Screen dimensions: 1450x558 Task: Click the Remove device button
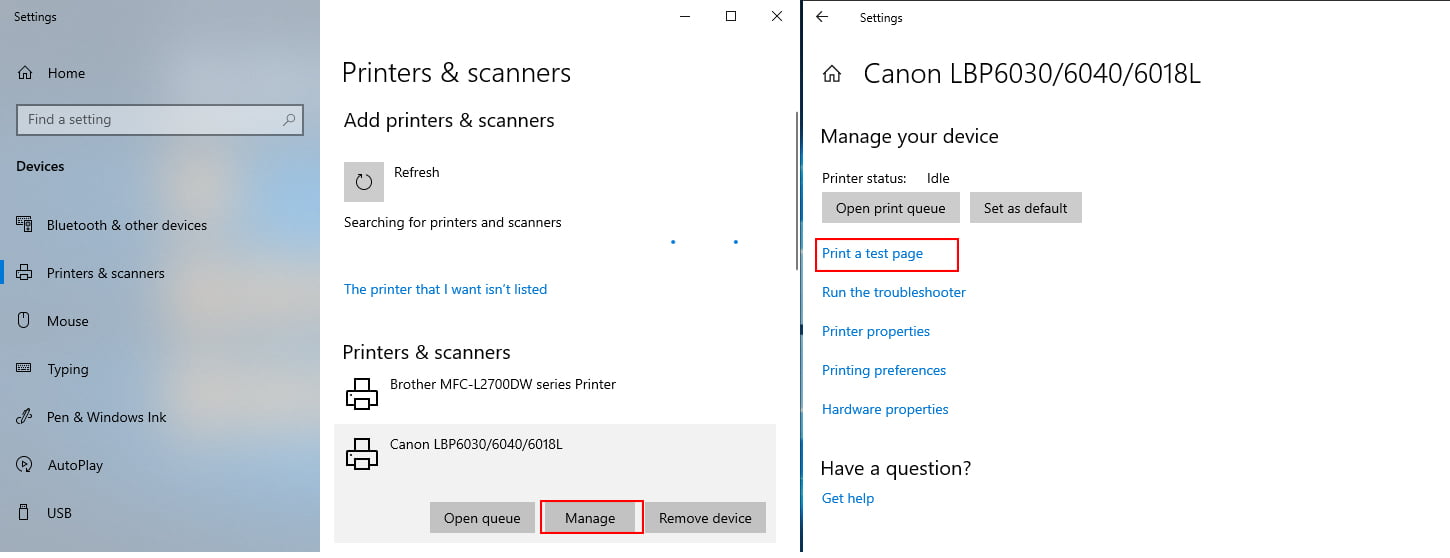click(x=705, y=518)
